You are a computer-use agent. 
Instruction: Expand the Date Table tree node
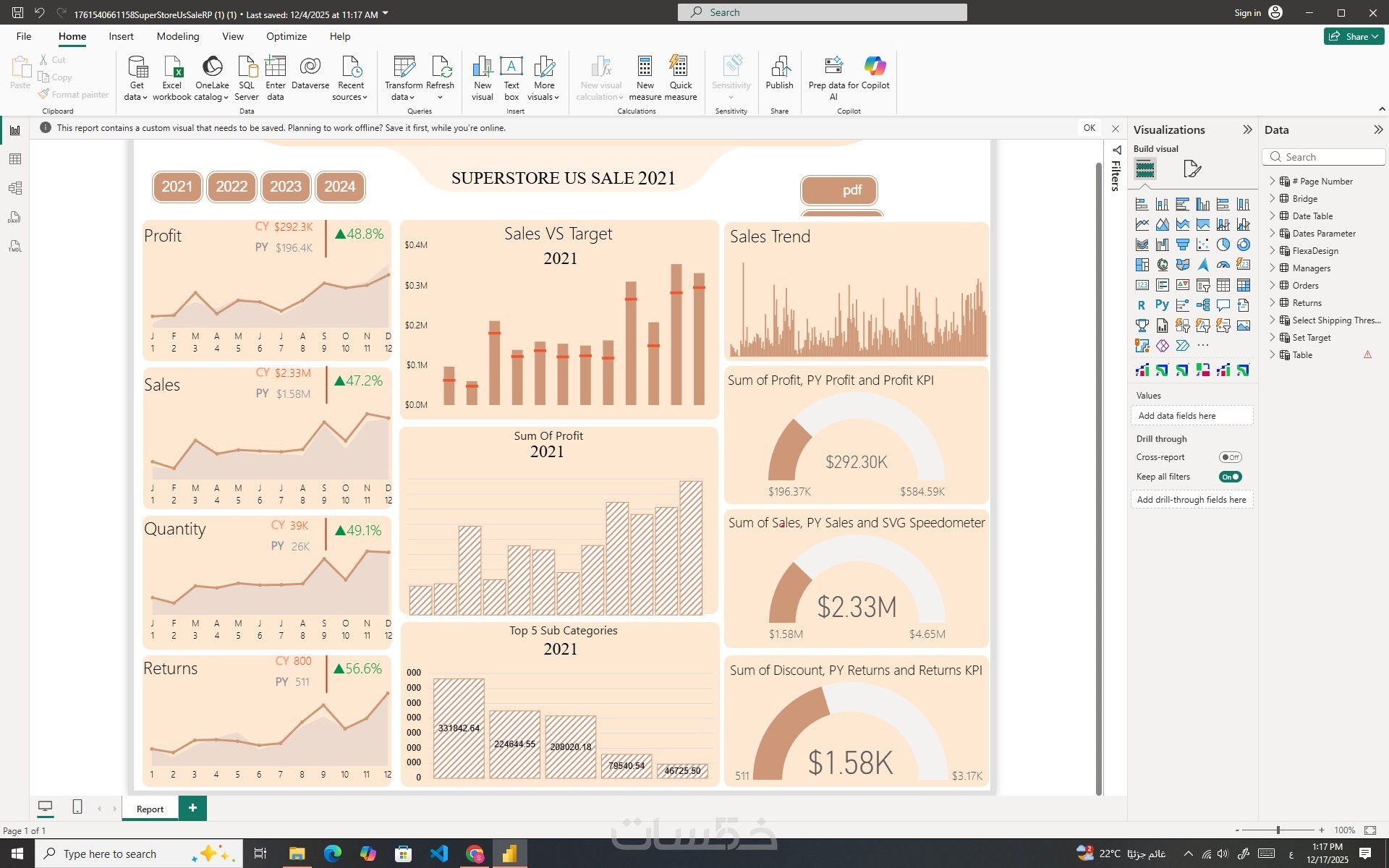coord(1273,216)
